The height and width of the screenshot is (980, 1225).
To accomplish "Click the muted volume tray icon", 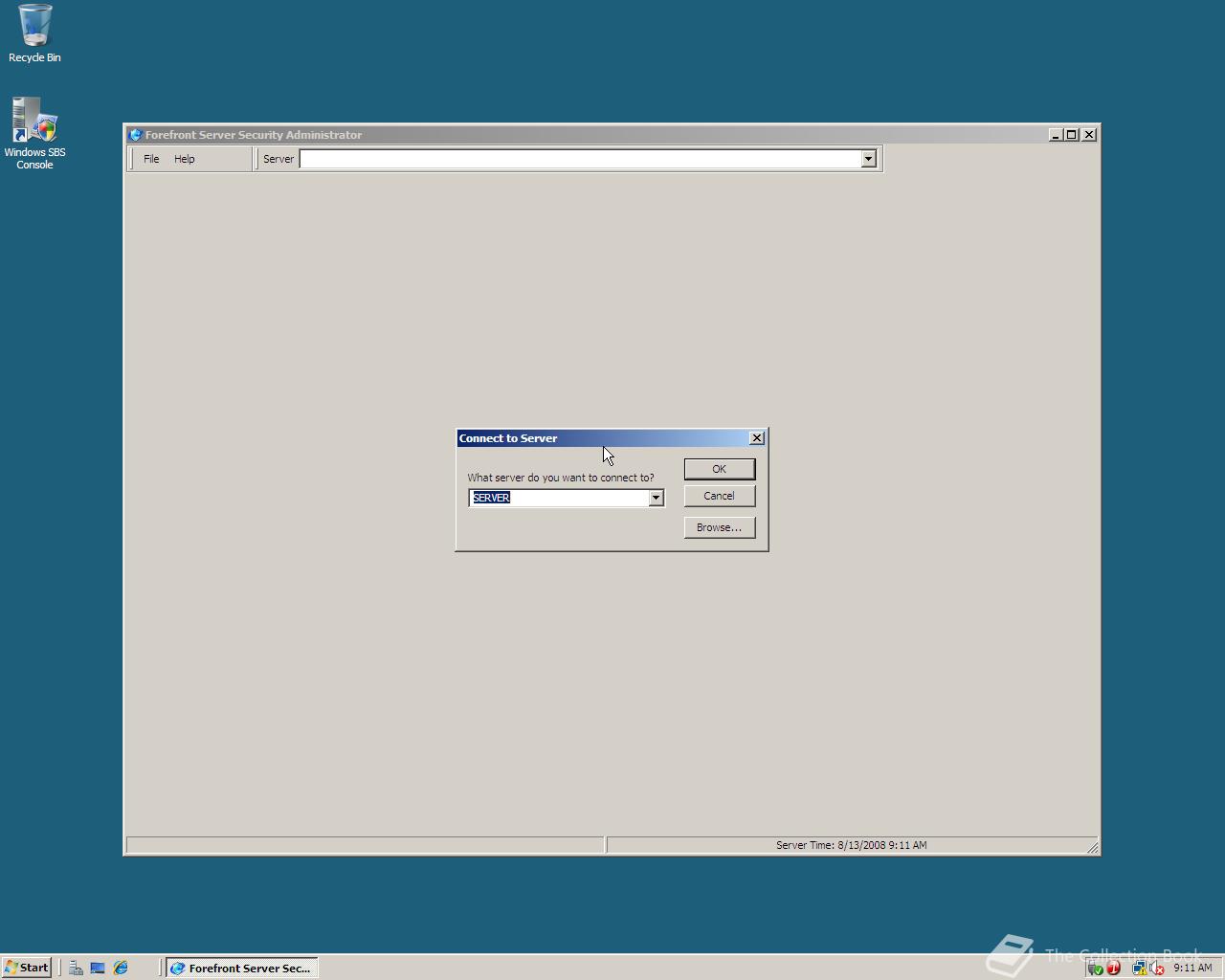I will (x=1157, y=969).
